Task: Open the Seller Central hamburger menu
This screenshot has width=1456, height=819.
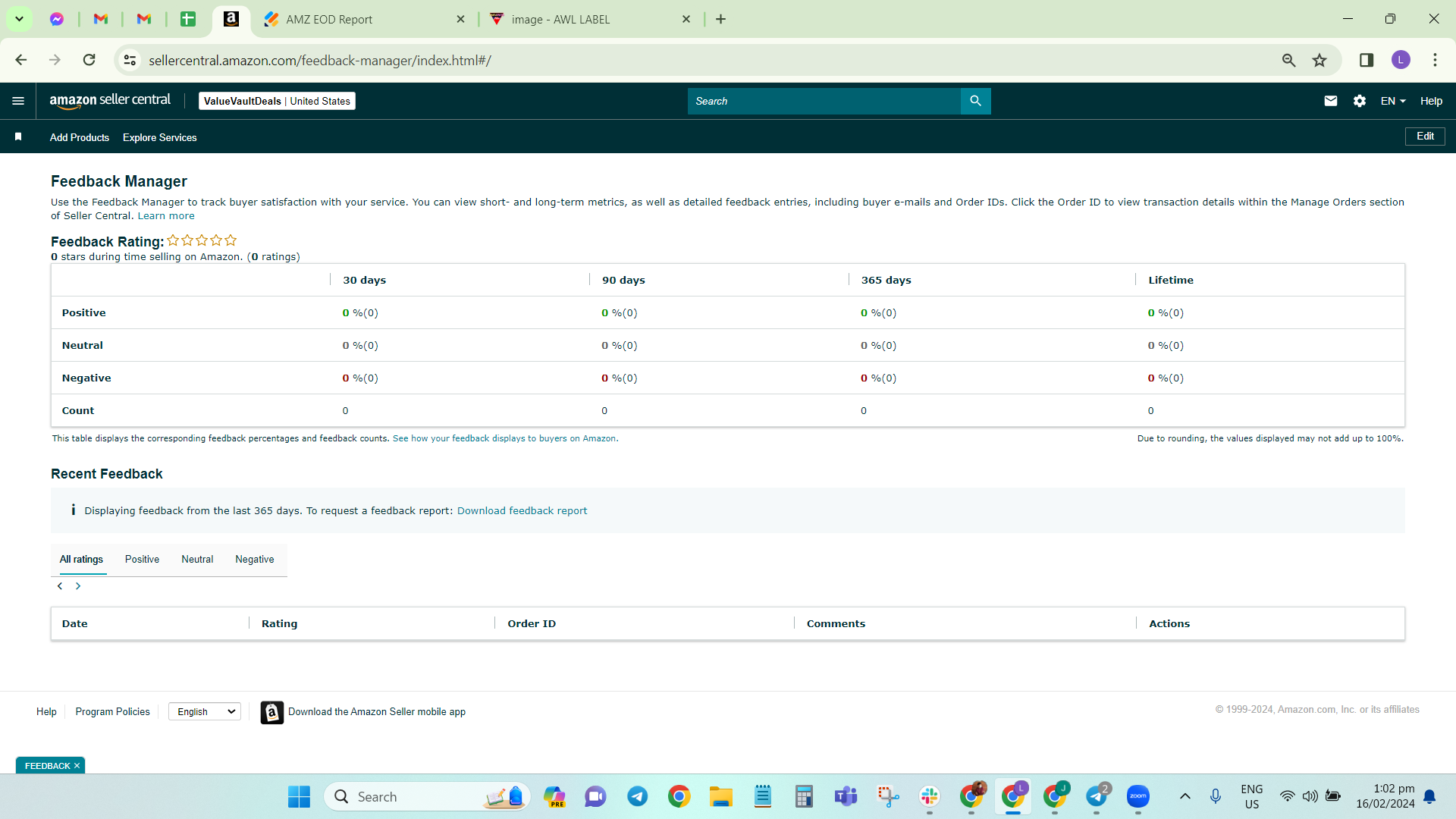Action: 18,101
